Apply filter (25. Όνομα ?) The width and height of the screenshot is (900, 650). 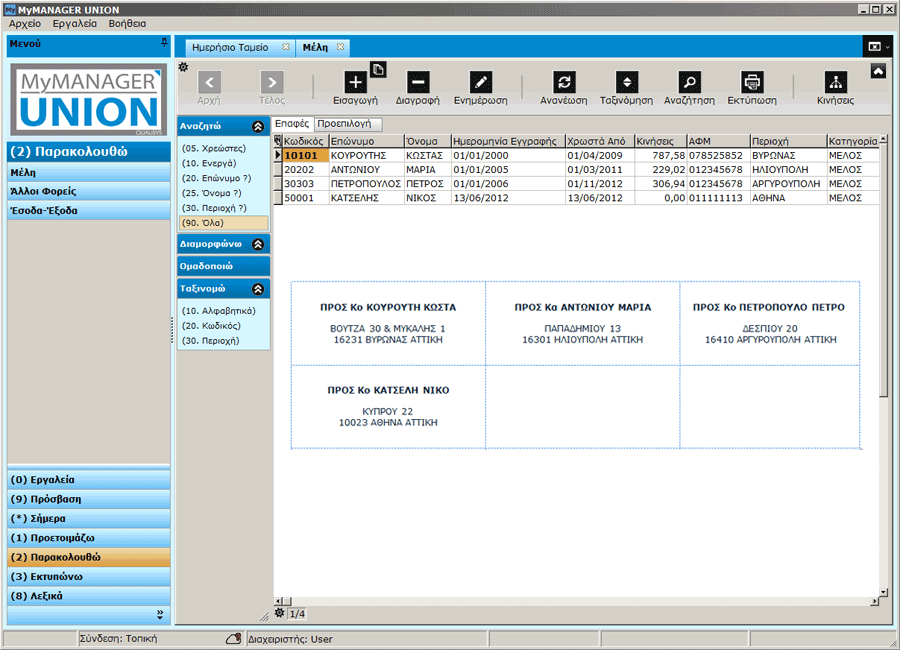212,193
